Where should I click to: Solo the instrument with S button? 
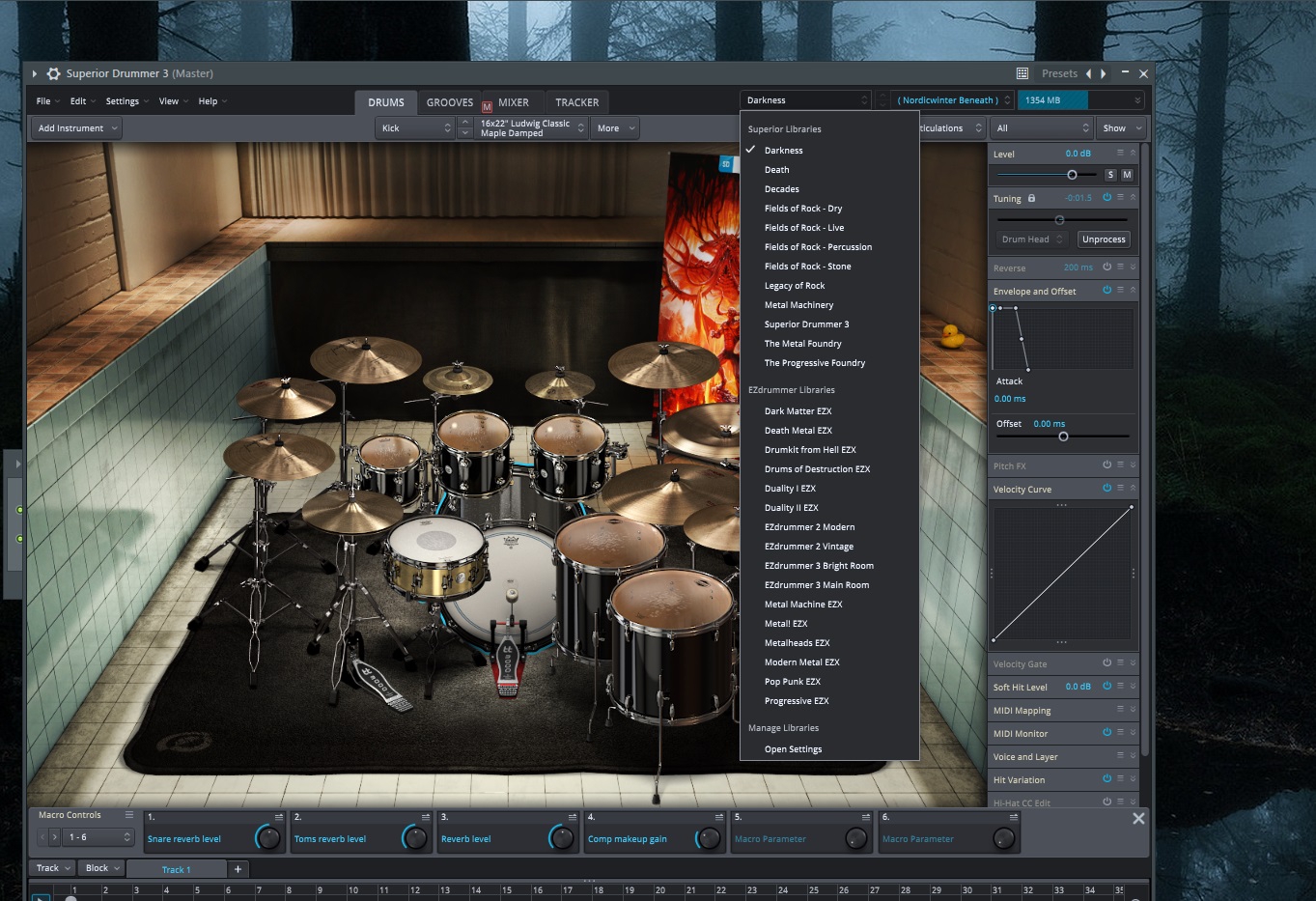point(1110,175)
